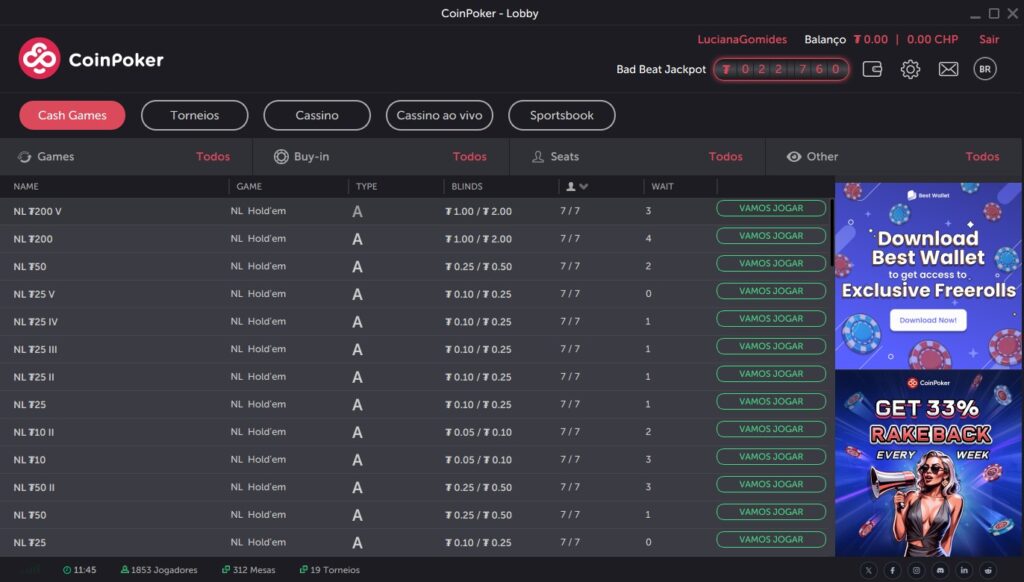Screen dimensions: 1024x582
Task: Click the clock icon beside 11:45
Action: click(x=67, y=570)
